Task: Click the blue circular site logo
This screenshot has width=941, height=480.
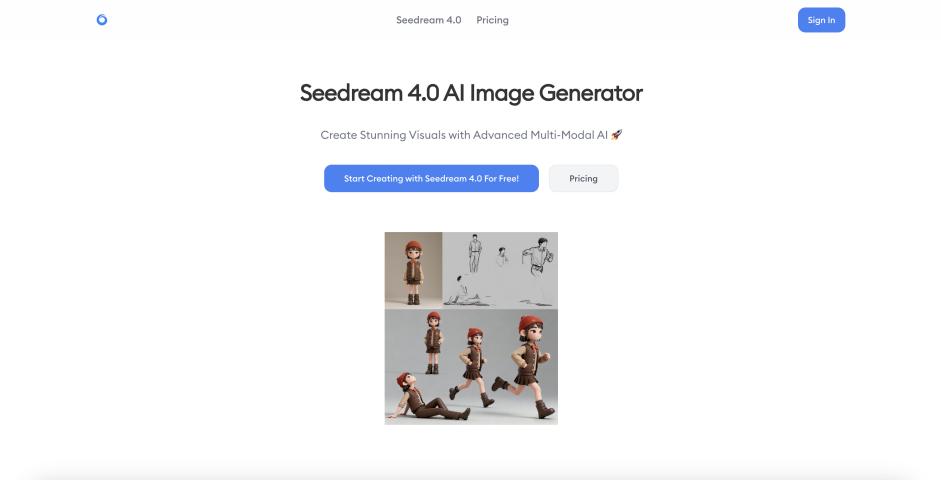Action: [x=102, y=20]
